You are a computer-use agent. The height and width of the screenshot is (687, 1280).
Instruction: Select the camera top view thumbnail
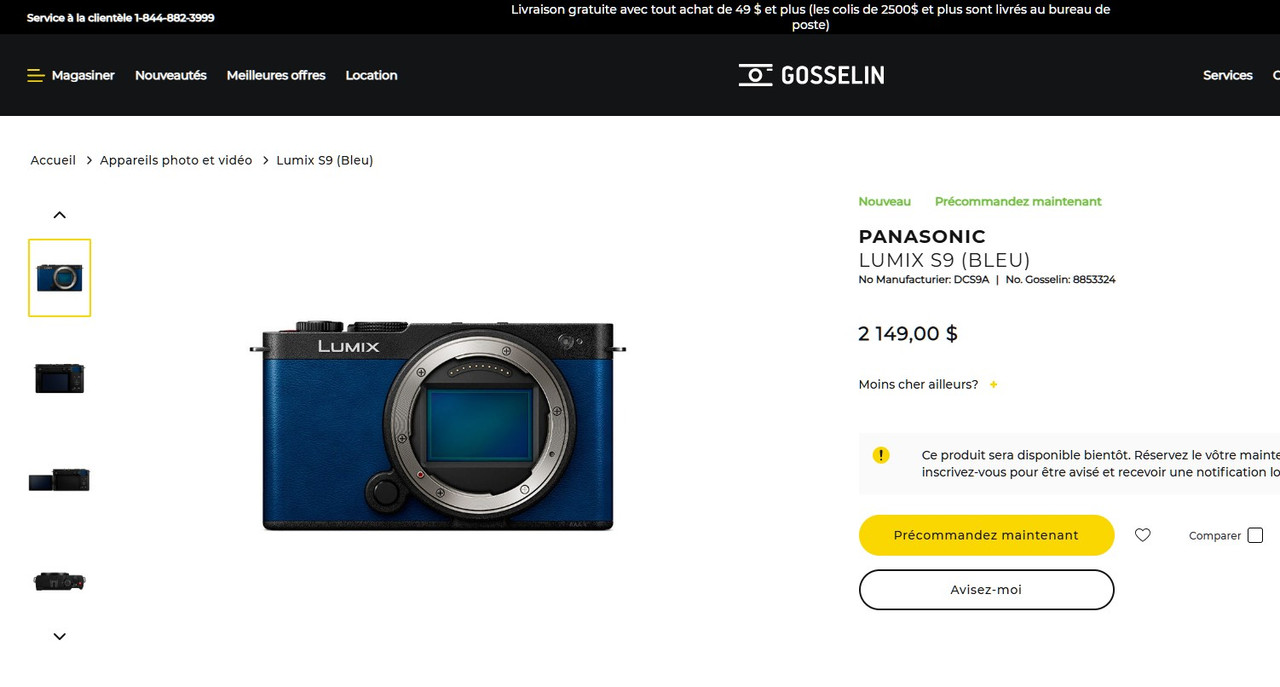(60, 580)
